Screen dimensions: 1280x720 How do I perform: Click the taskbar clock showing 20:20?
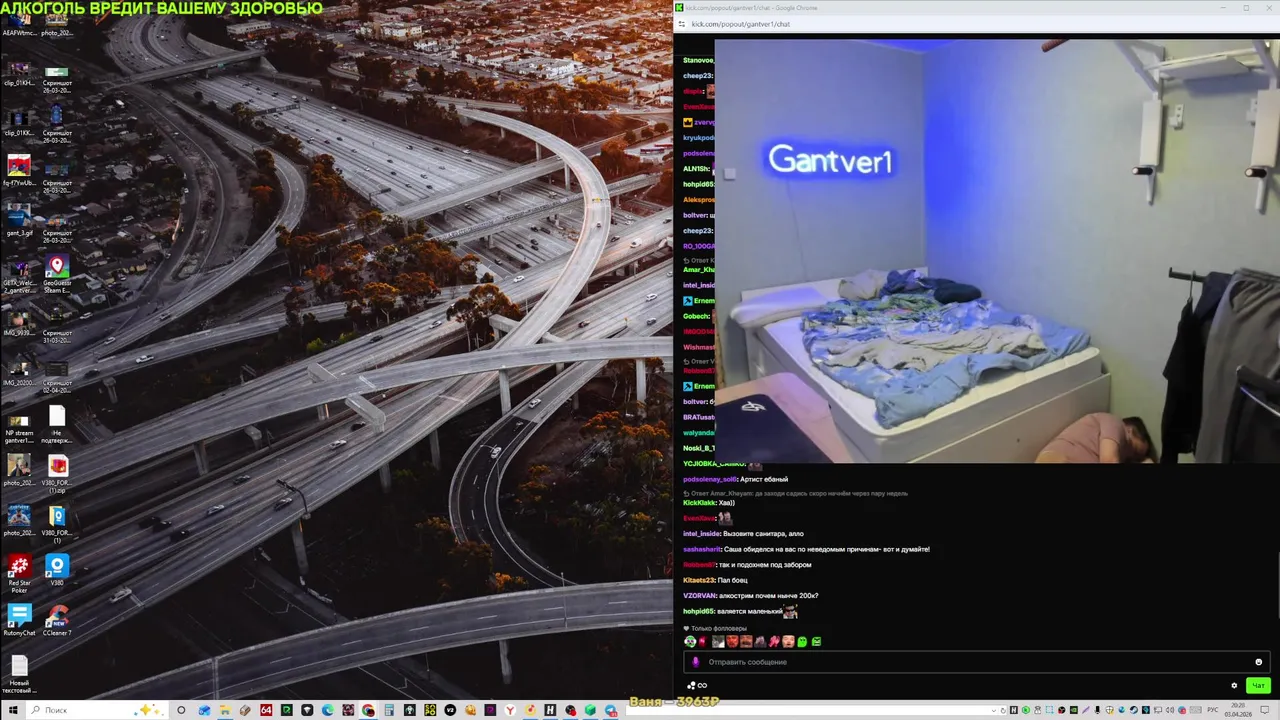(1239, 710)
